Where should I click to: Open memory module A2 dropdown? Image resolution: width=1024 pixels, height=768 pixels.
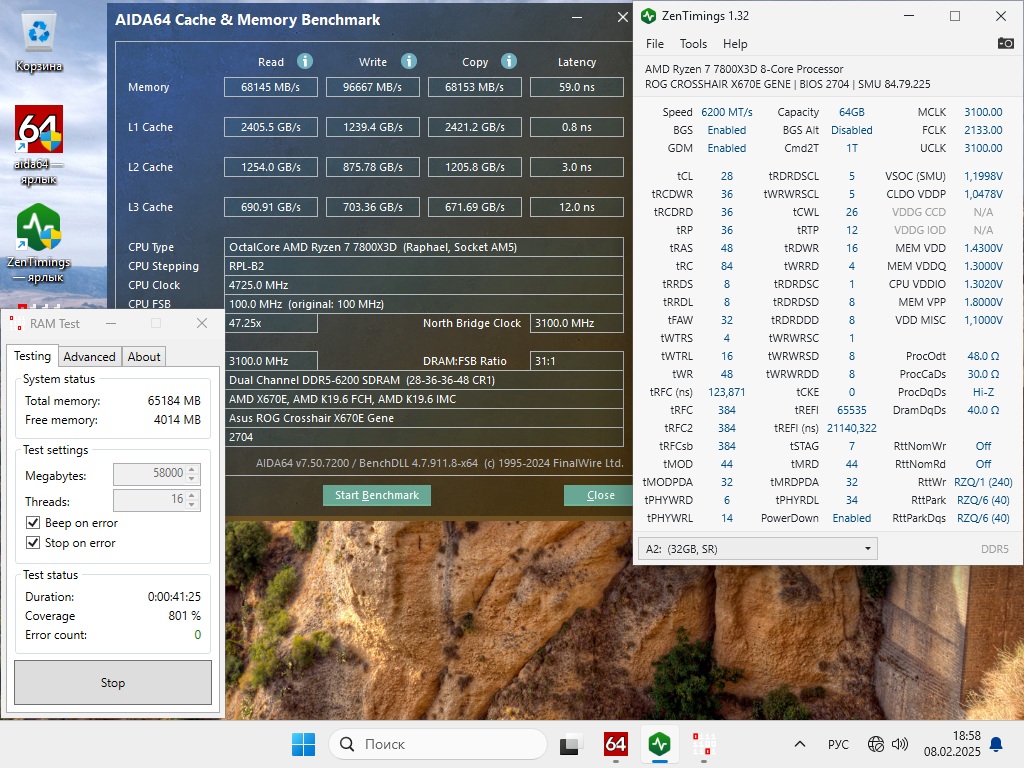click(758, 549)
